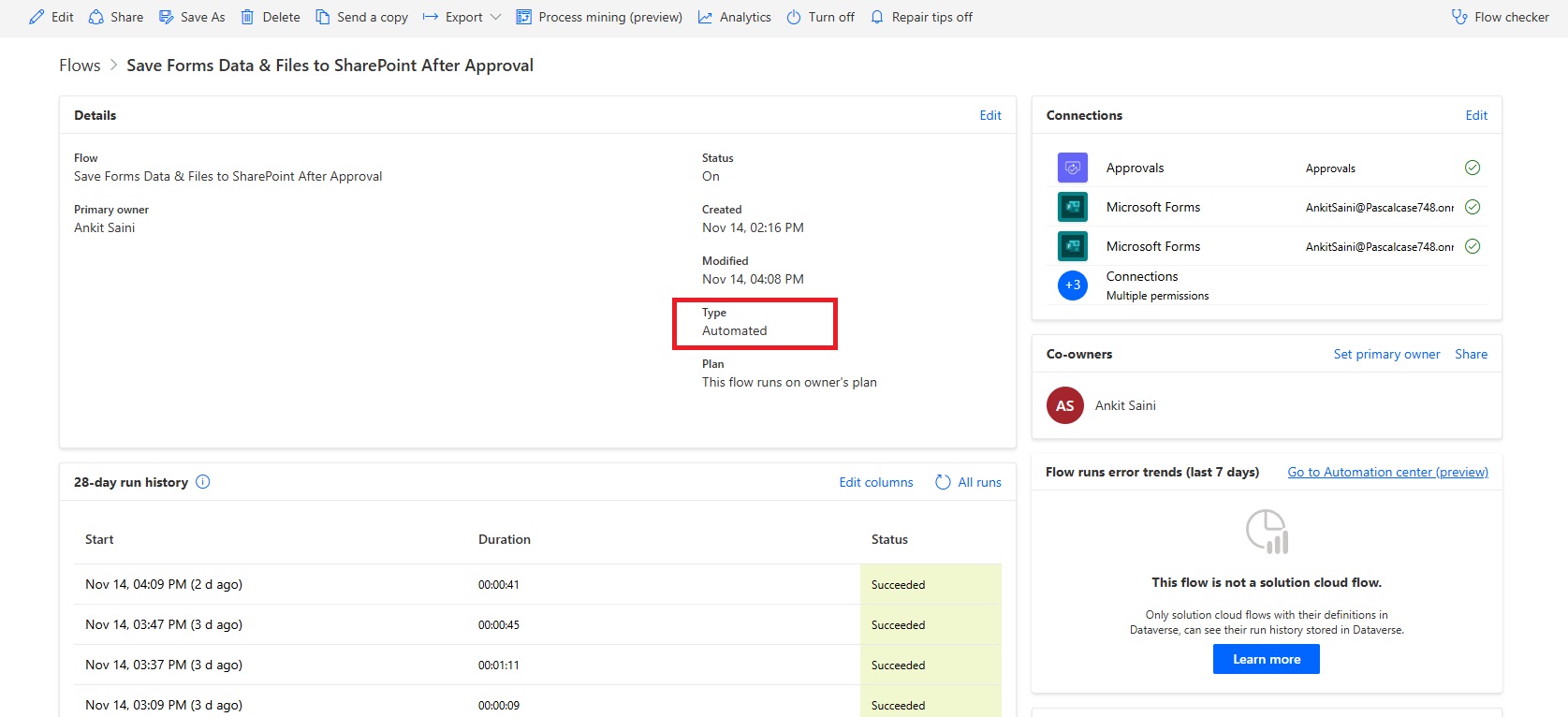Viewport: 1568px width, 717px height.
Task: Expand the +3 additional connections
Action: (1073, 285)
